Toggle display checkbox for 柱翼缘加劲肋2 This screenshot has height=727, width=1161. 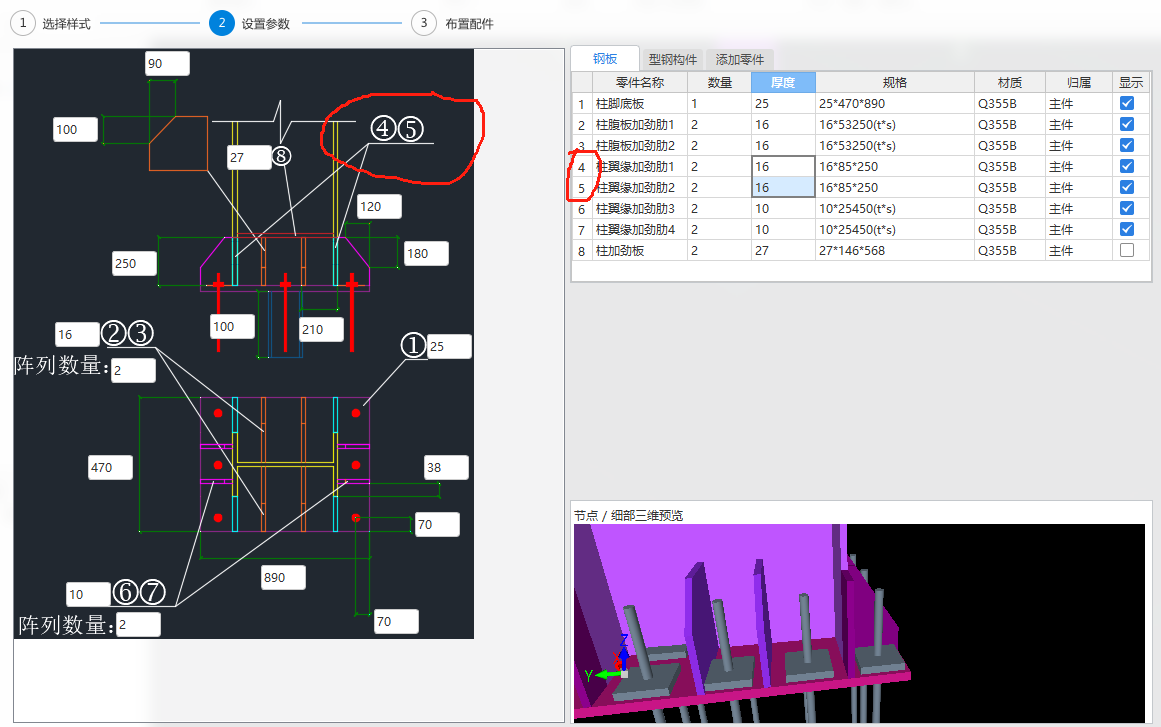pos(1127,187)
